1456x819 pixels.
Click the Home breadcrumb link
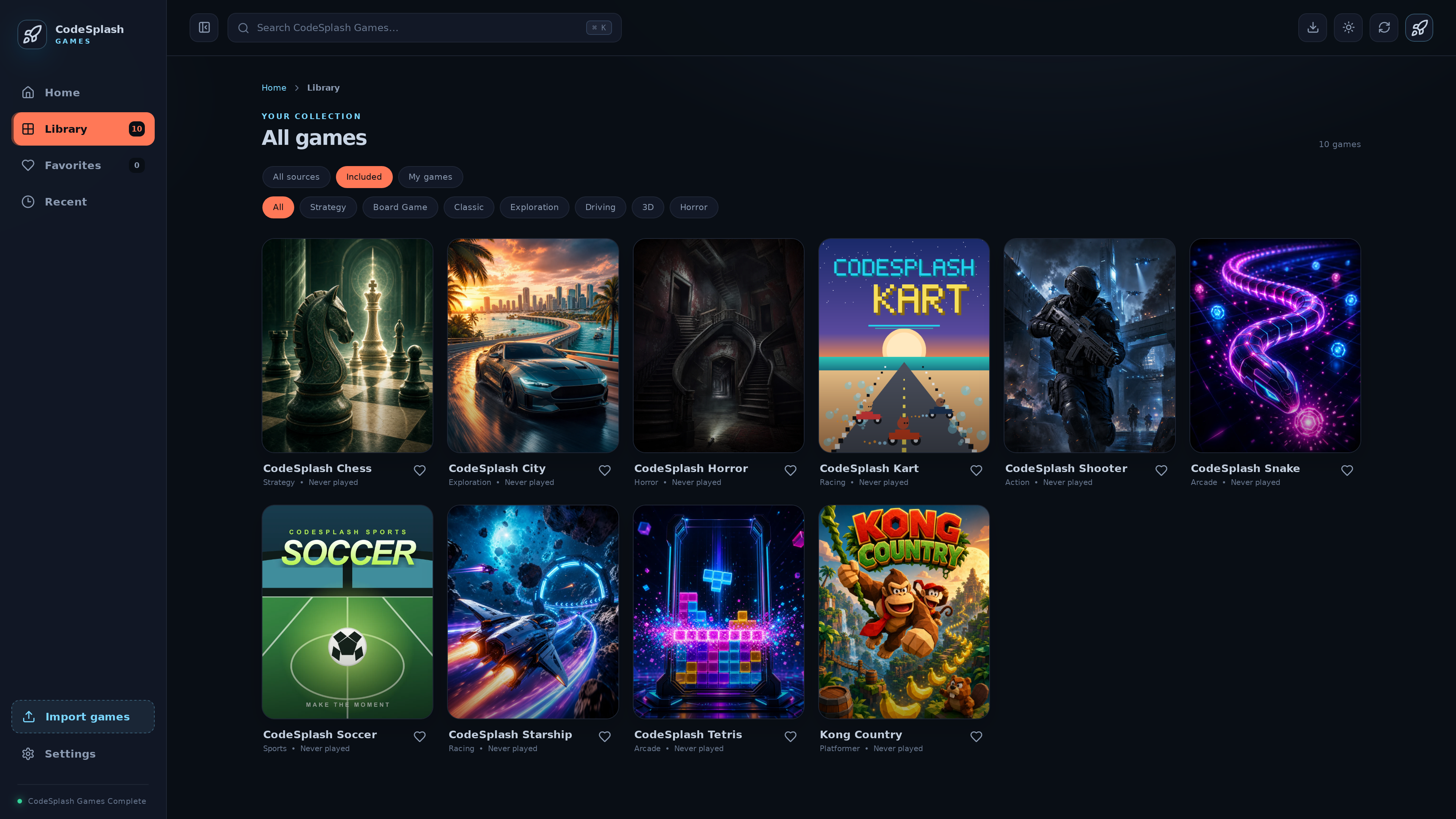pos(273,88)
